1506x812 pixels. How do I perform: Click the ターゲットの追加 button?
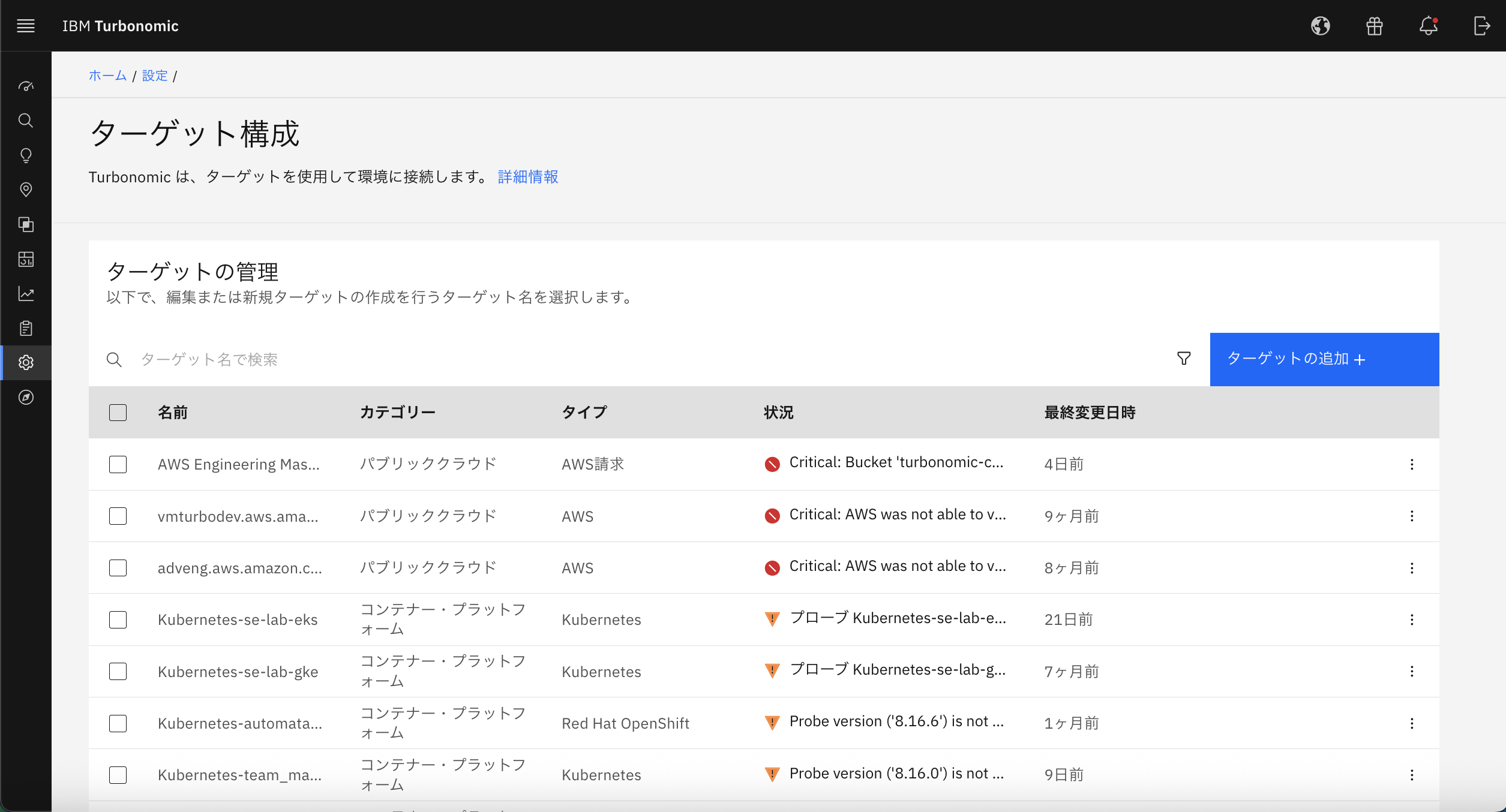click(x=1324, y=359)
